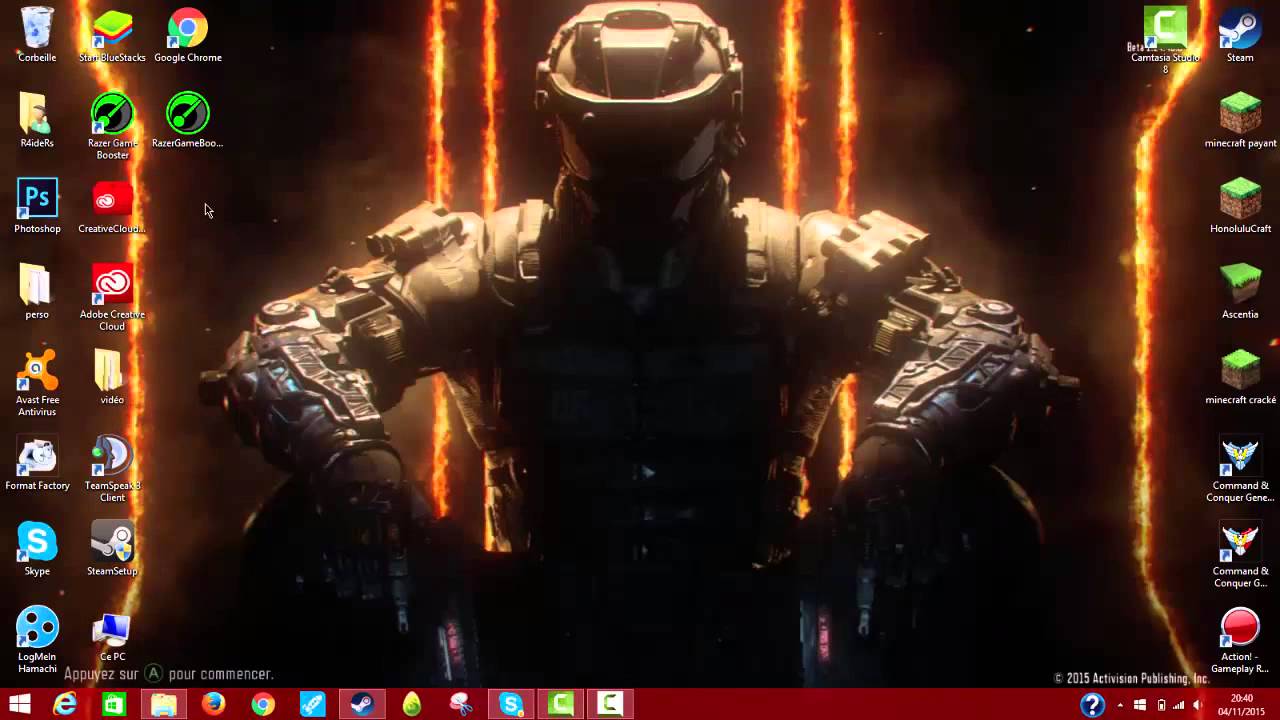Open the 'minecraft payant' shortcut

click(1240, 115)
